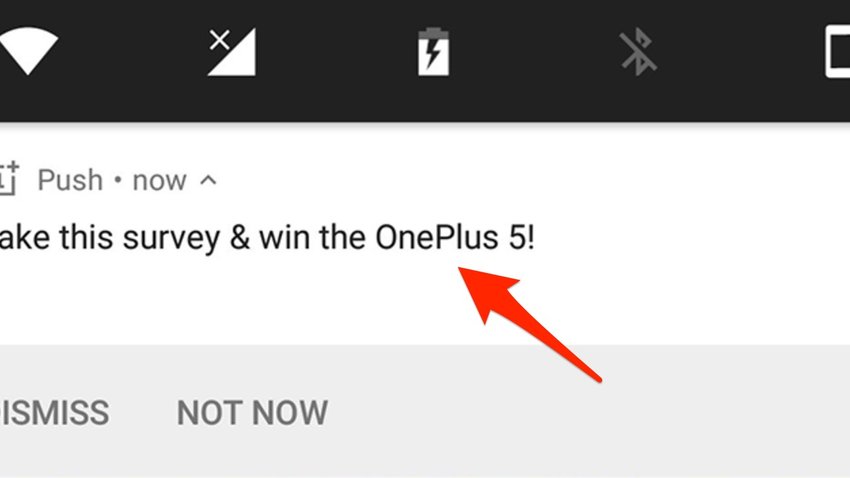Open the charging battery status icon
This screenshot has width=850, height=478.
click(433, 51)
